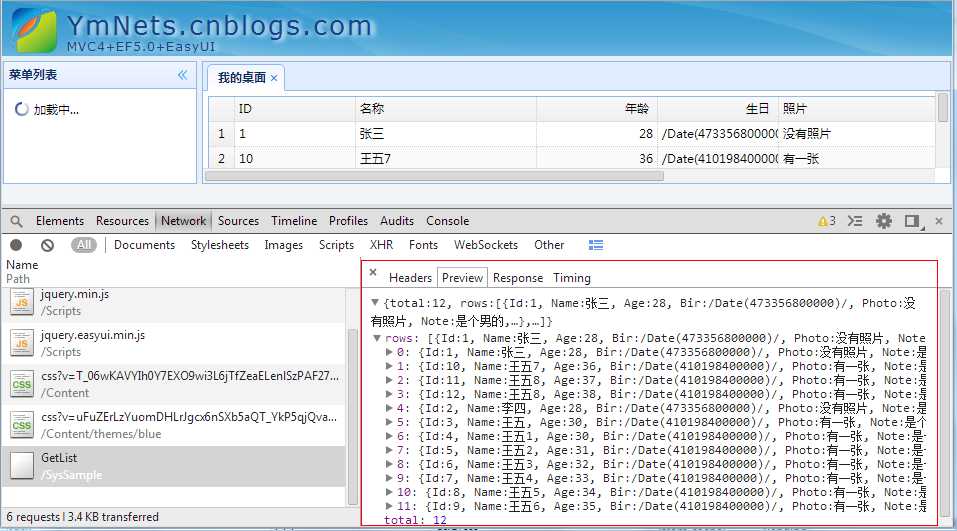957x531 pixels.
Task: Select jquery.min.js request icon
Action: click(x=22, y=303)
